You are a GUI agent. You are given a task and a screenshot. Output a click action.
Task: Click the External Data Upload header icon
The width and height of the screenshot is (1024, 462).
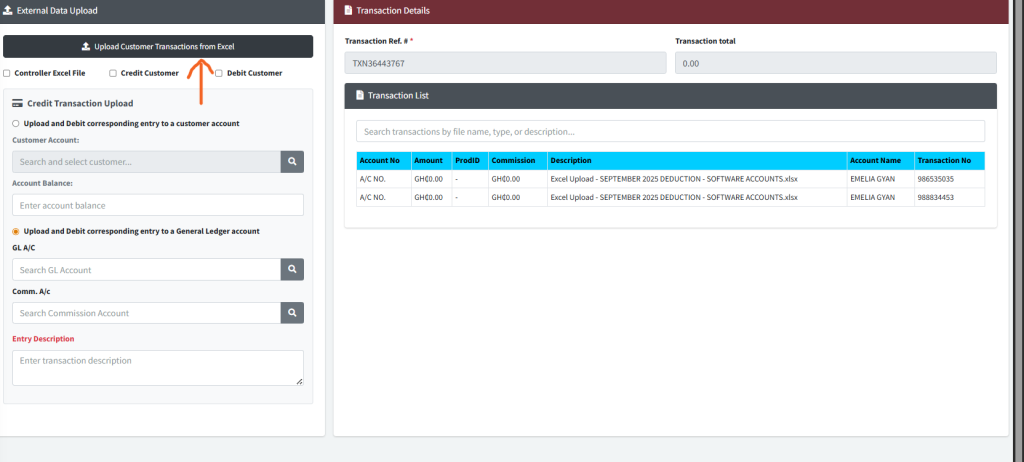(9, 10)
